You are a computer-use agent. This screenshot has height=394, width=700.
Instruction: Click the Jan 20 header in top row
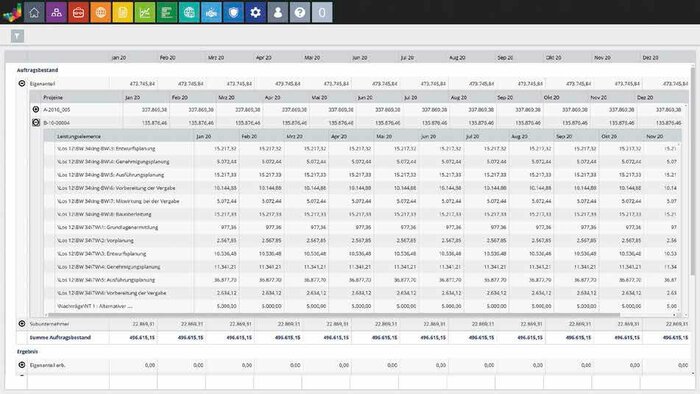[119, 58]
